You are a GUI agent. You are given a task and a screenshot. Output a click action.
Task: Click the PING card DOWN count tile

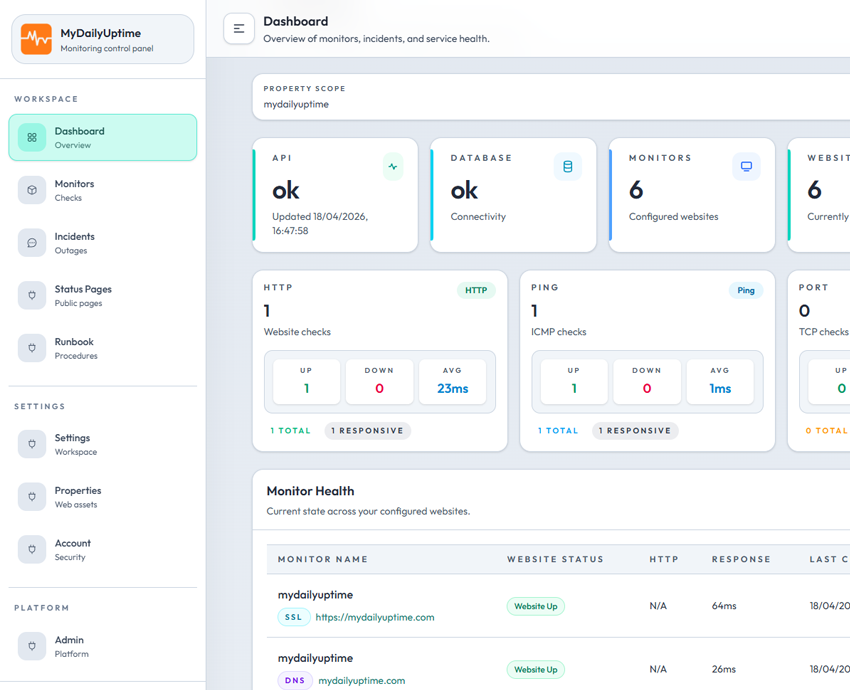click(647, 382)
